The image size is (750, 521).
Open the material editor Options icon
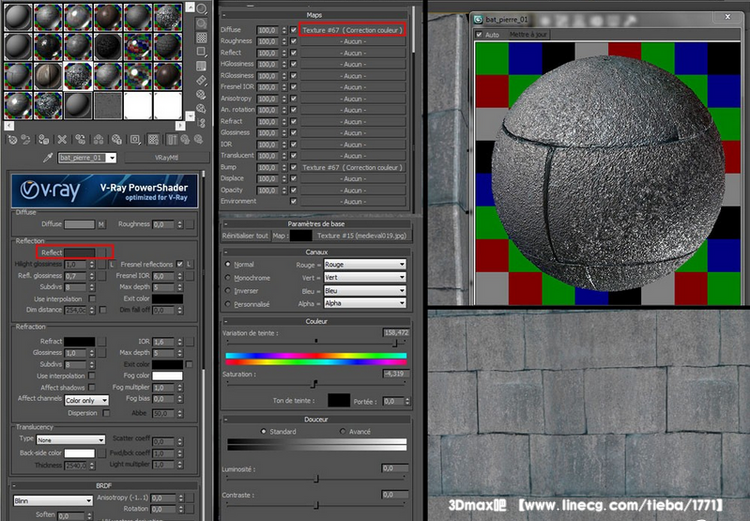pos(201,94)
